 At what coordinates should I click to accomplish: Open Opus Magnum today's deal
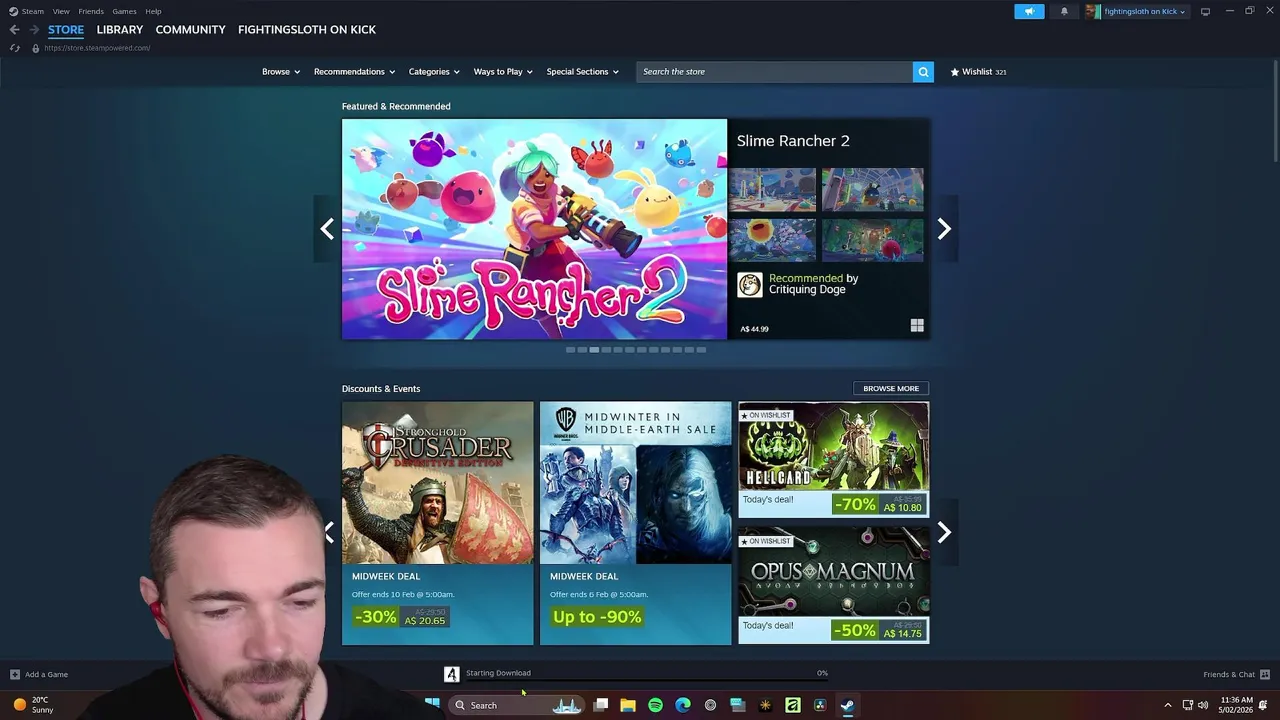pos(833,585)
